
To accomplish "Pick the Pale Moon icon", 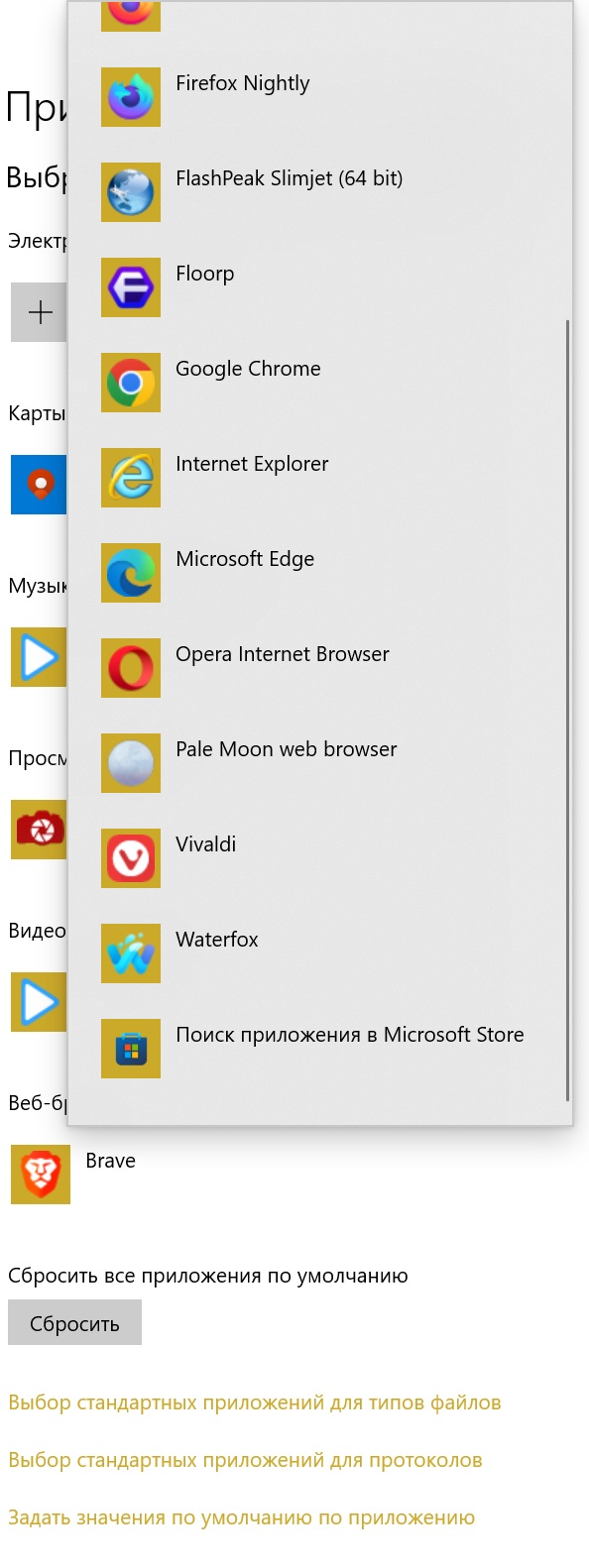I will (x=131, y=763).
